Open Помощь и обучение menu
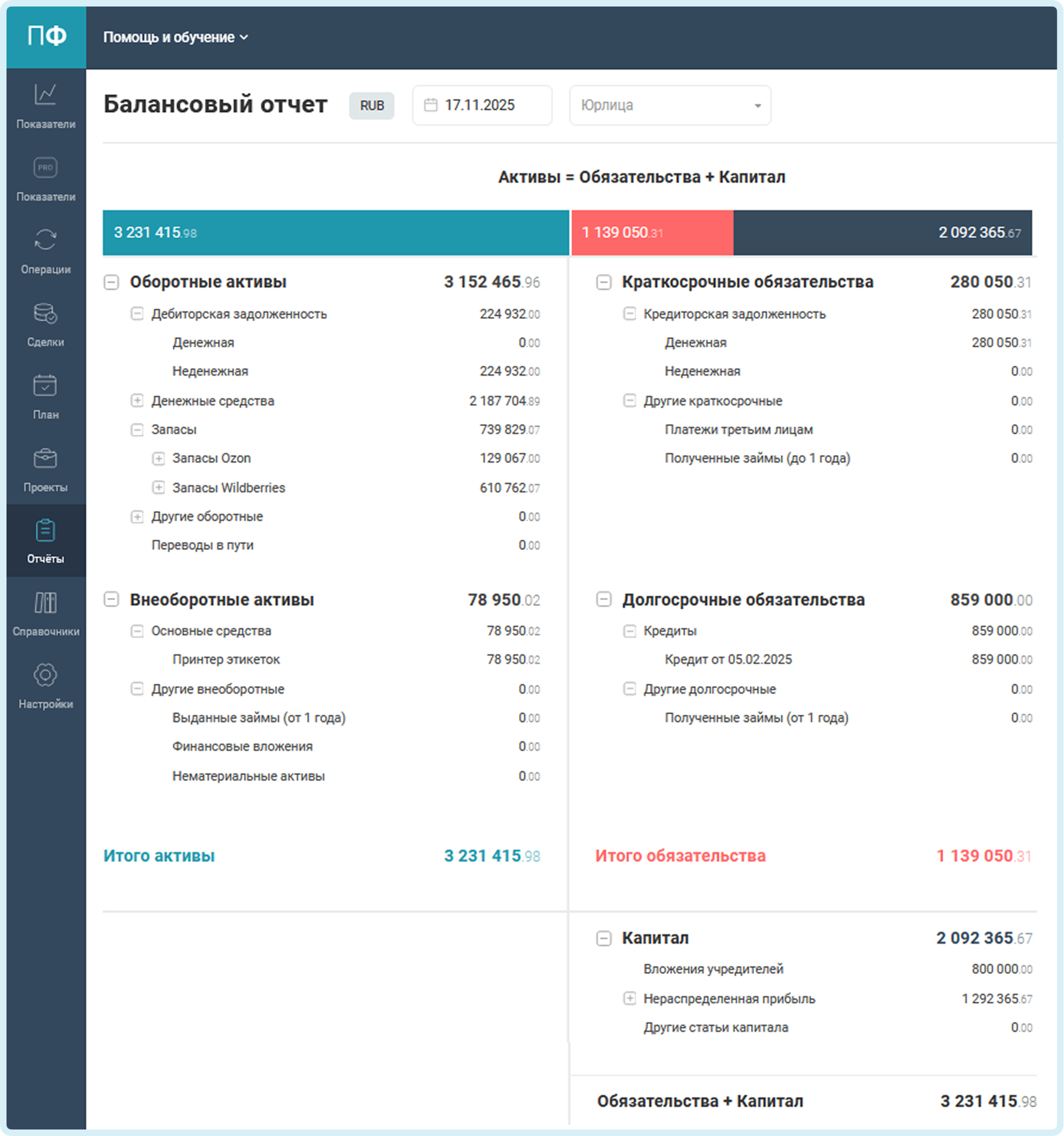The height and width of the screenshot is (1136, 1064). (x=176, y=37)
